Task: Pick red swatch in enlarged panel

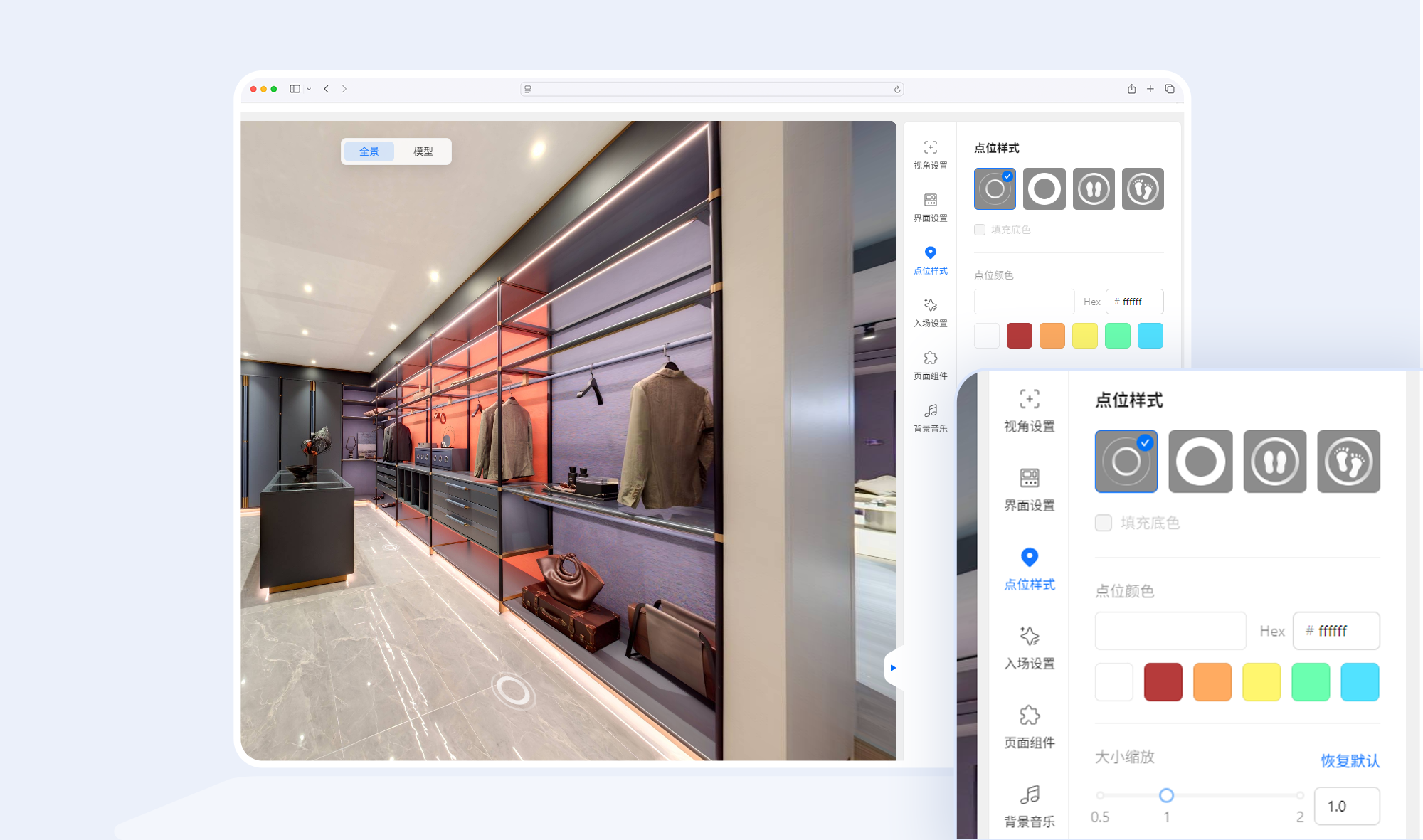Action: (x=1163, y=682)
